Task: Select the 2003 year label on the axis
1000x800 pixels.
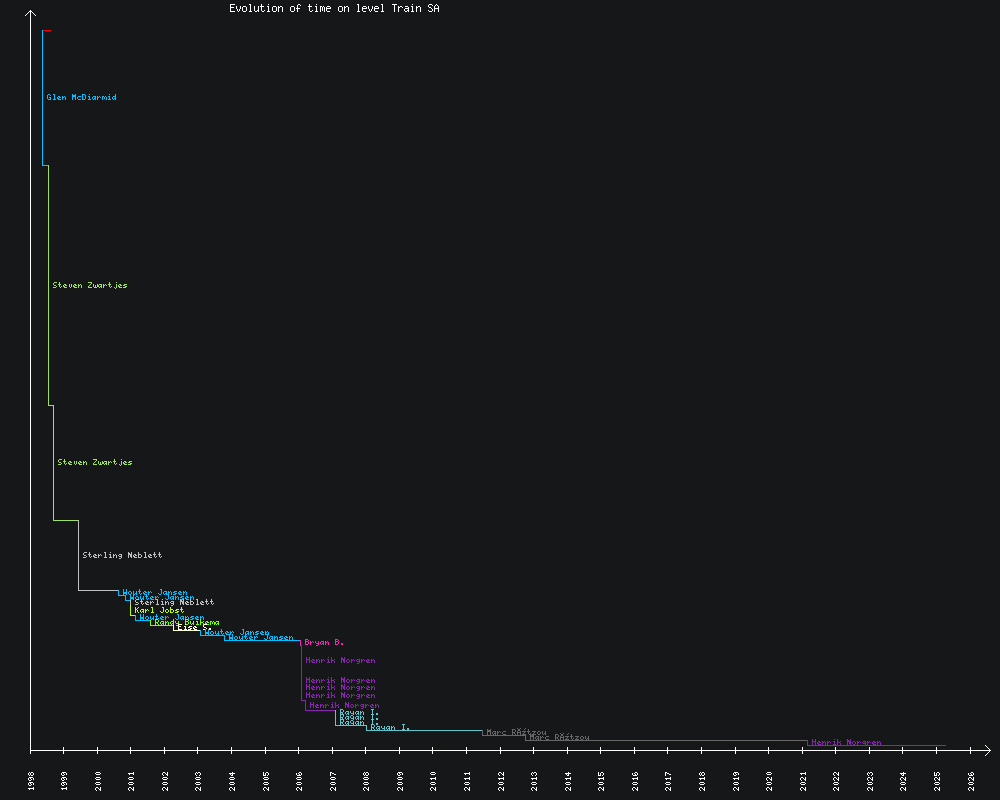Action: pos(199,780)
